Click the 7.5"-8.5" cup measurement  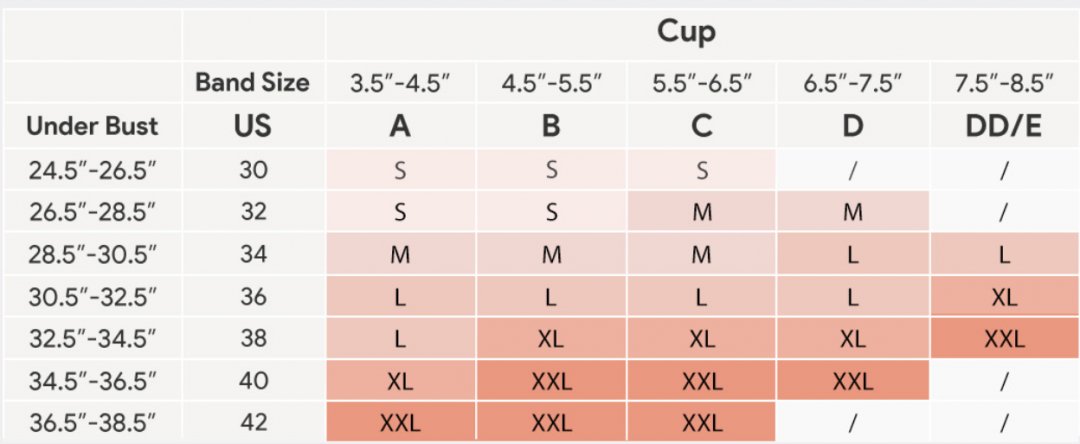[x=1003, y=84]
